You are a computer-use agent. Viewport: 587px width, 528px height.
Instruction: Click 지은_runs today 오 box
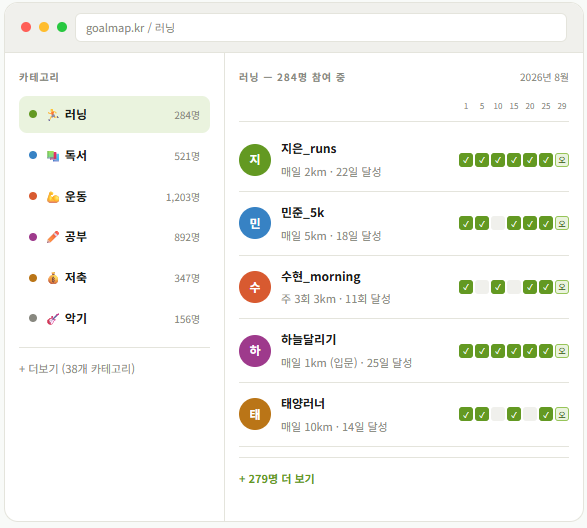pos(562,160)
